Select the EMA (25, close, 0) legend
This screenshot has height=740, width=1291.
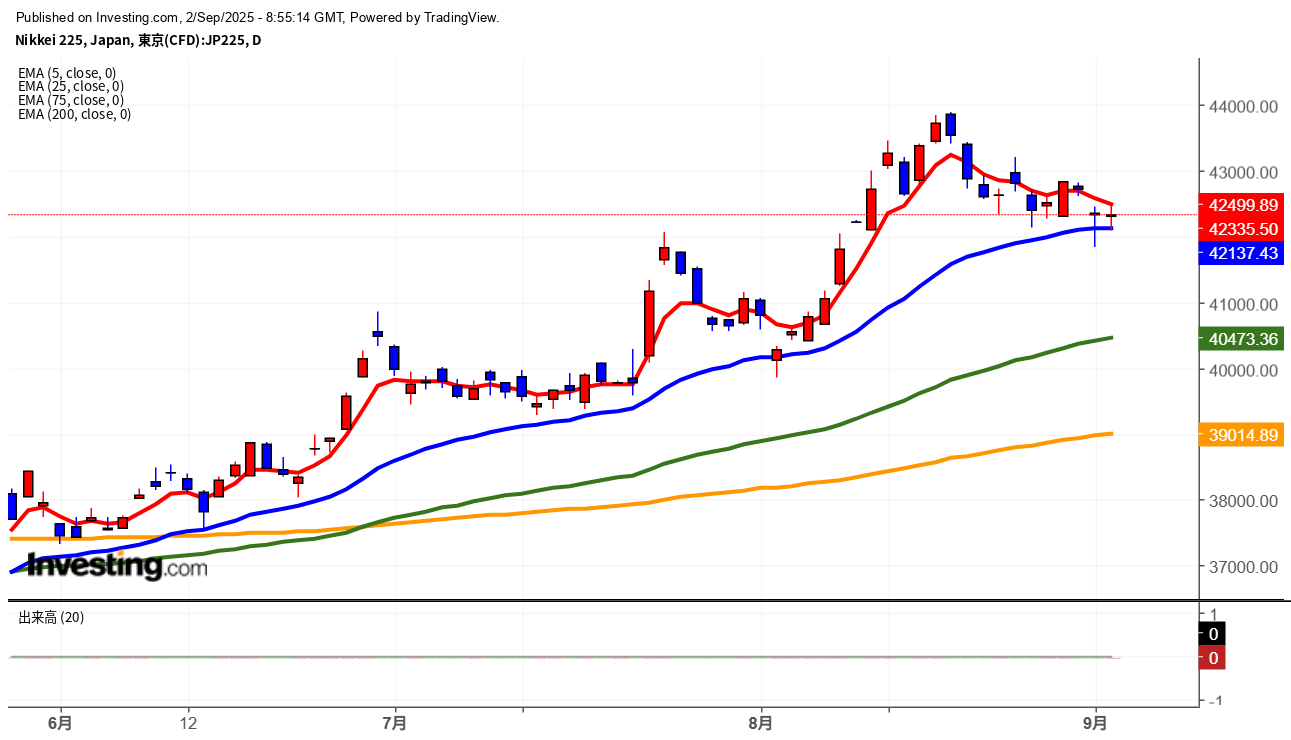pyautogui.click(x=70, y=87)
